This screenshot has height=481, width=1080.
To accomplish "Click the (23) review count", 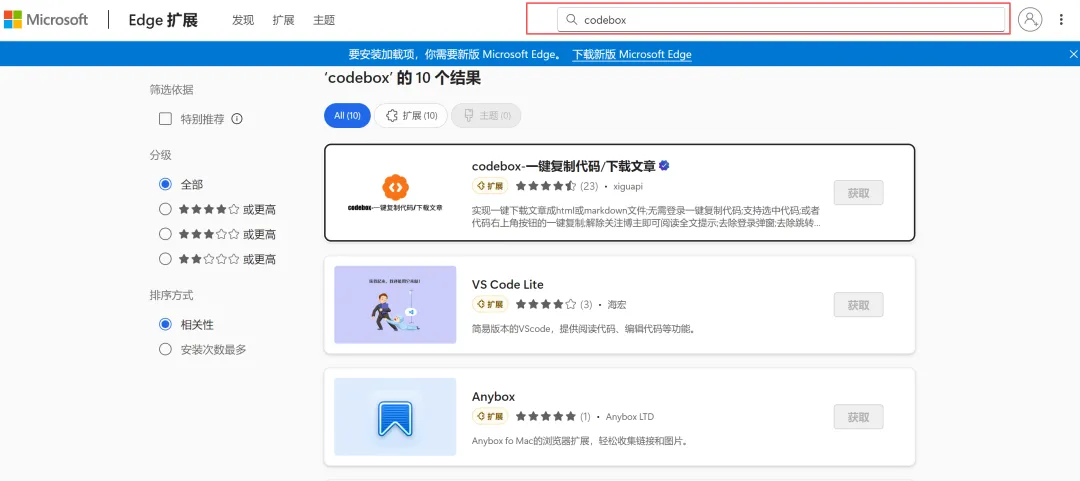I will [x=589, y=186].
